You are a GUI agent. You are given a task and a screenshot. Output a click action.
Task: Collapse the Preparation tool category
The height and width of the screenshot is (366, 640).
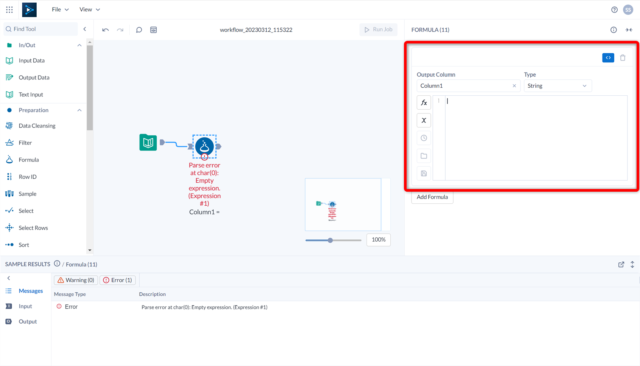79,110
